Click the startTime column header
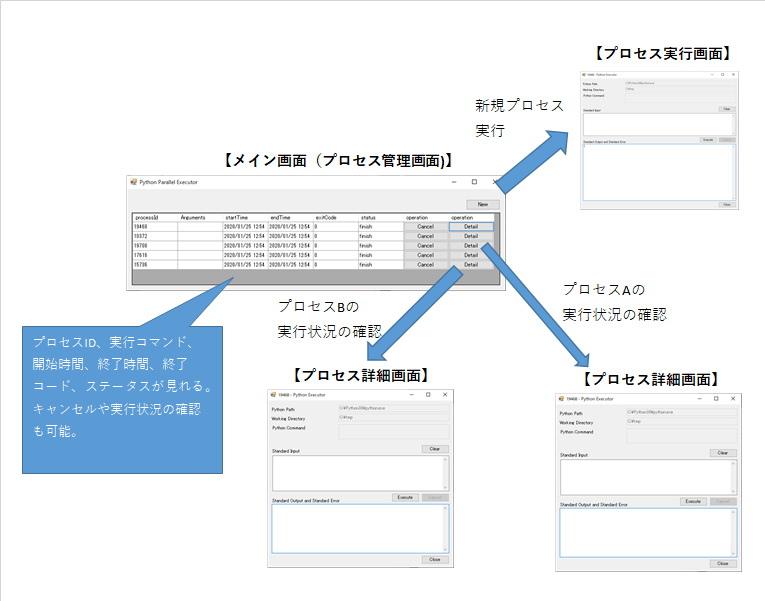Screen dimensions: 765x601 (245, 218)
